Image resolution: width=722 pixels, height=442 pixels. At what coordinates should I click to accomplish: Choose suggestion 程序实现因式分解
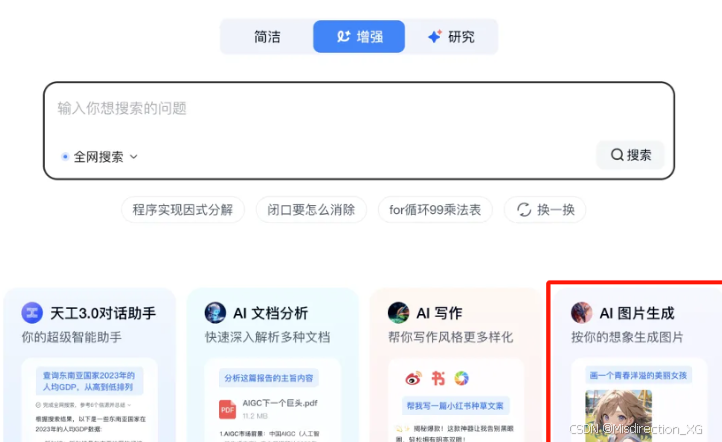(x=183, y=210)
